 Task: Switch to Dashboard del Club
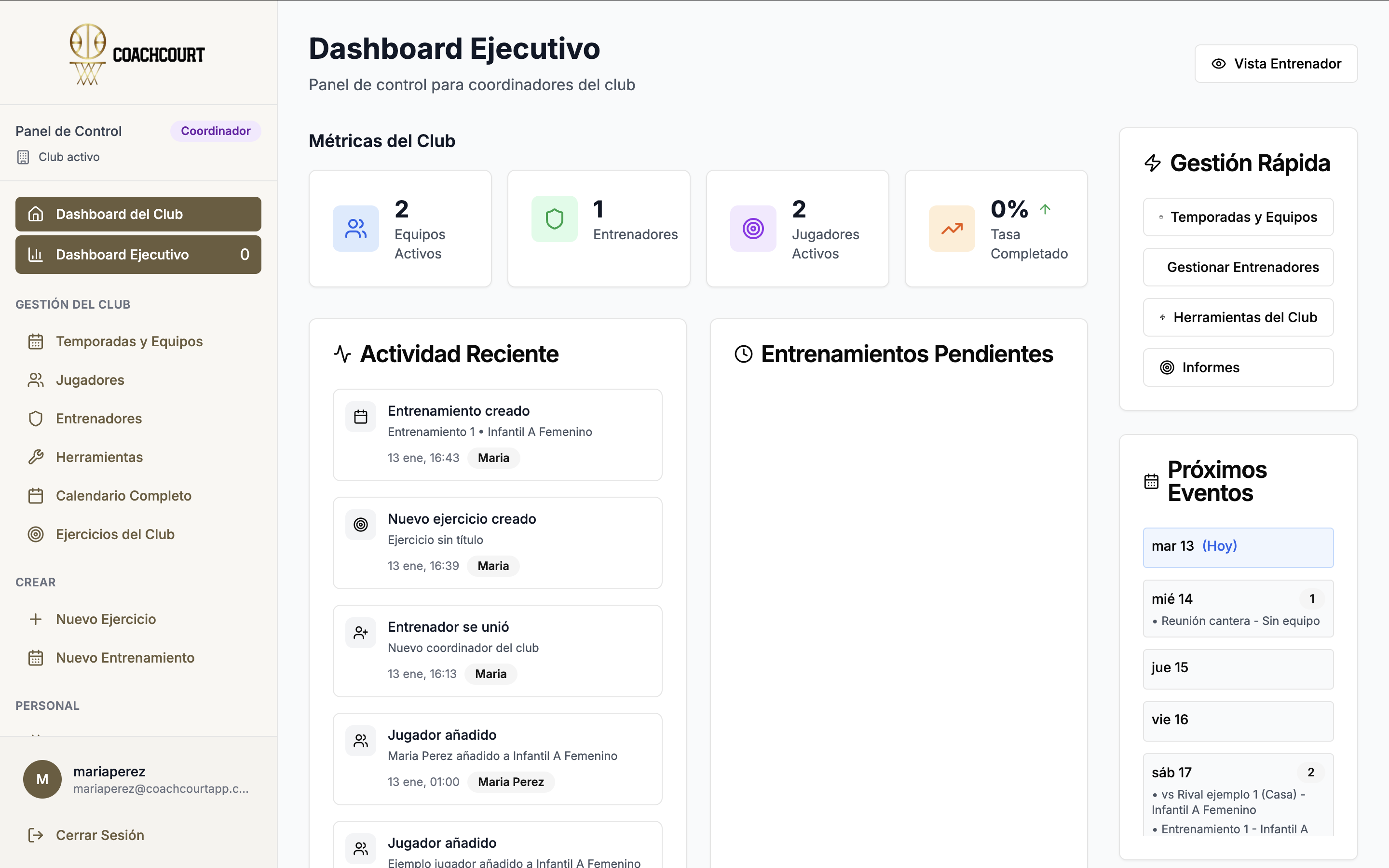tap(138, 214)
